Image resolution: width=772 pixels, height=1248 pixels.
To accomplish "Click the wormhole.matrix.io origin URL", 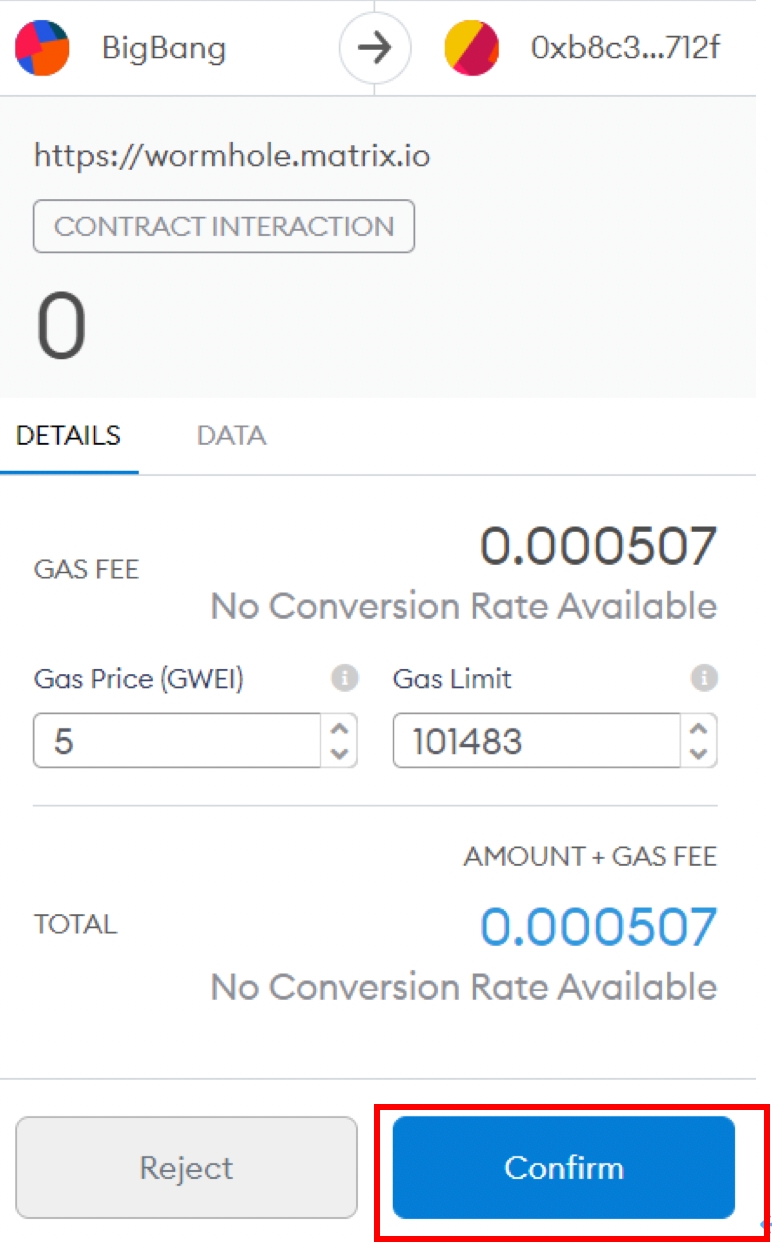I will (x=232, y=156).
